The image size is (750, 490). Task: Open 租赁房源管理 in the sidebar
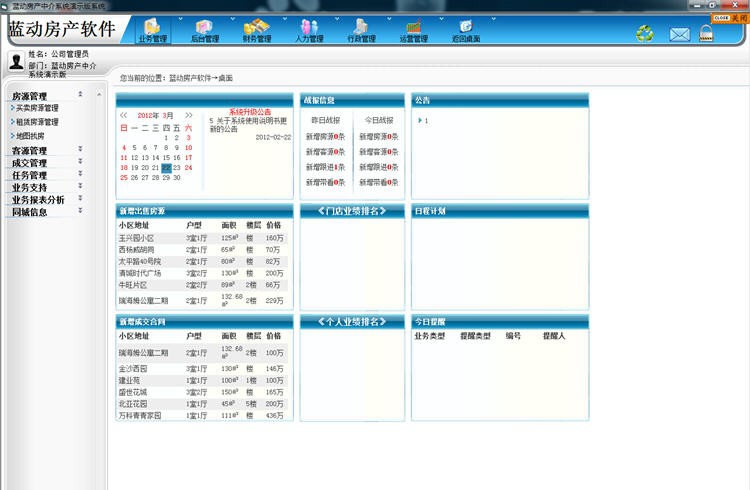pyautogui.click(x=37, y=122)
